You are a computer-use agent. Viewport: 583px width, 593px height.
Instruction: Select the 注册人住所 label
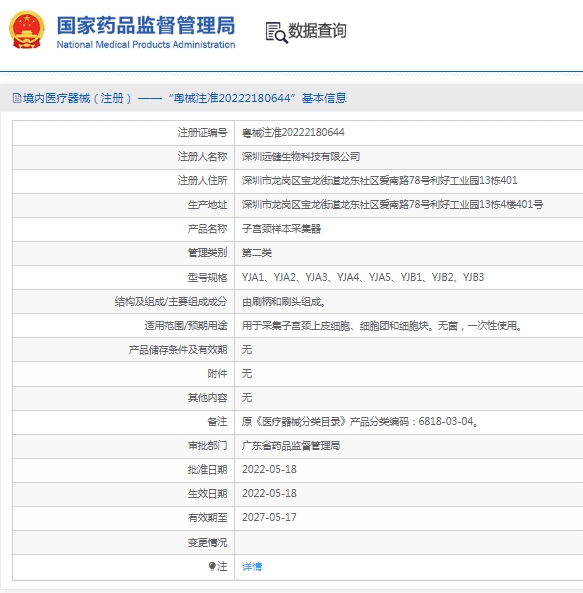click(203, 180)
